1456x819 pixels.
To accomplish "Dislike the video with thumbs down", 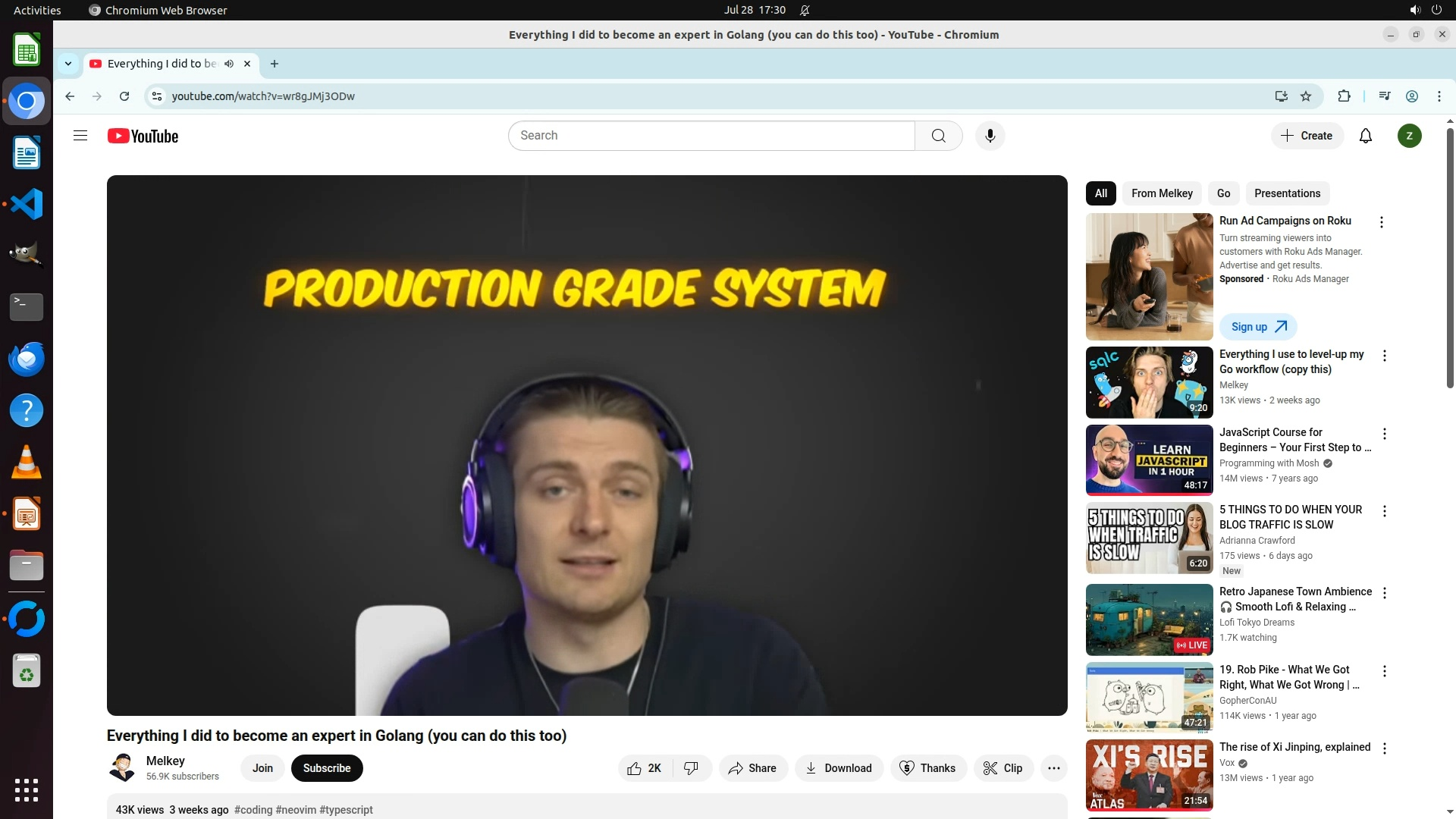I will point(691,768).
